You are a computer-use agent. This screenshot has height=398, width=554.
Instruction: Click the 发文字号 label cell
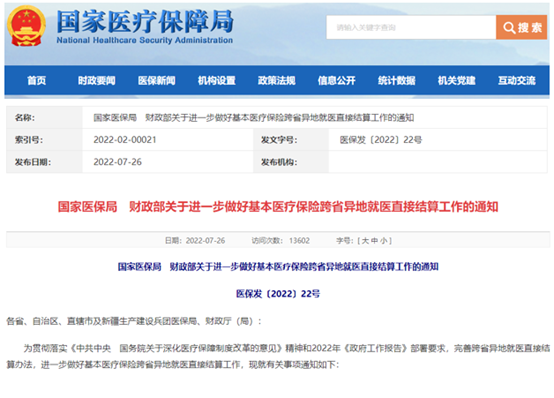coord(291,140)
